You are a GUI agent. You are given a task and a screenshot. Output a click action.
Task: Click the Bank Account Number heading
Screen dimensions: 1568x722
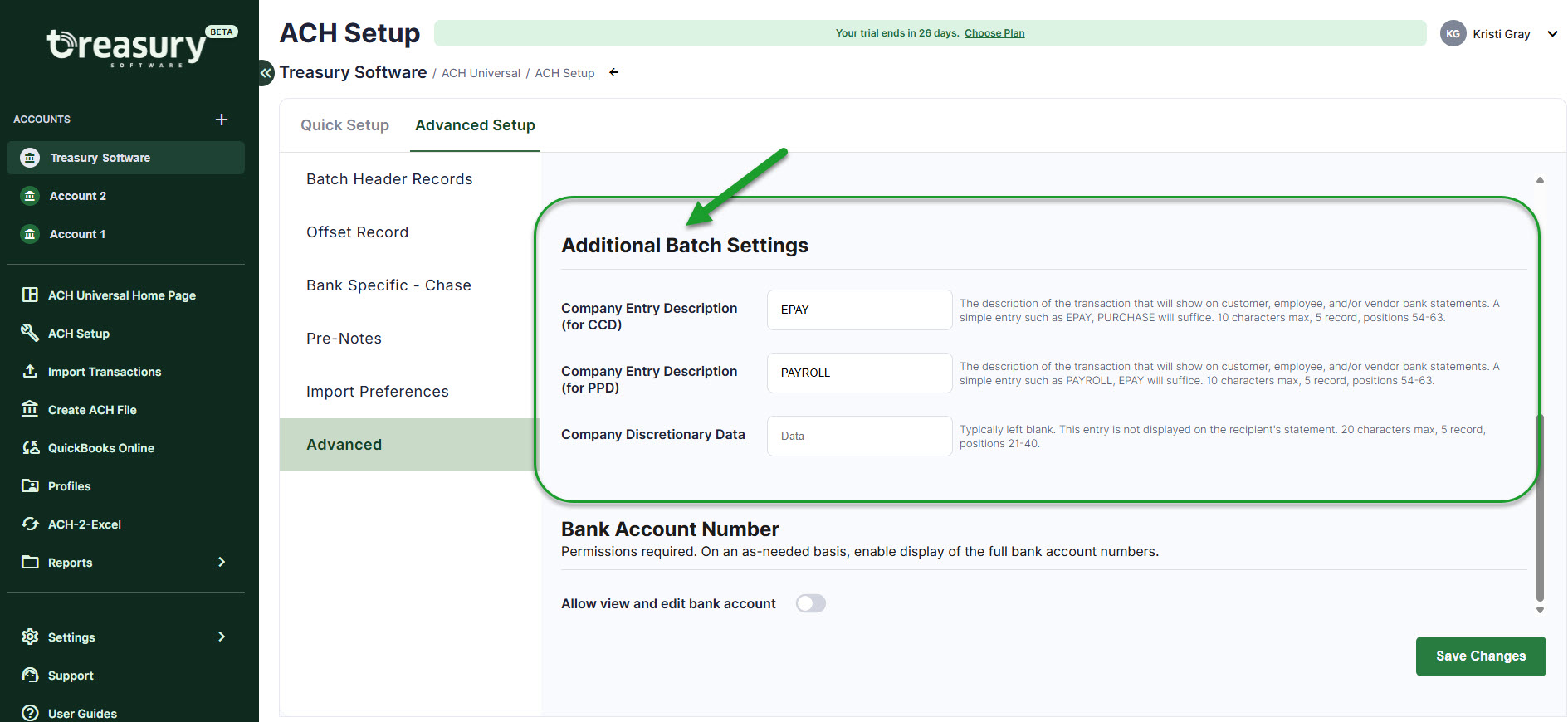pos(670,529)
